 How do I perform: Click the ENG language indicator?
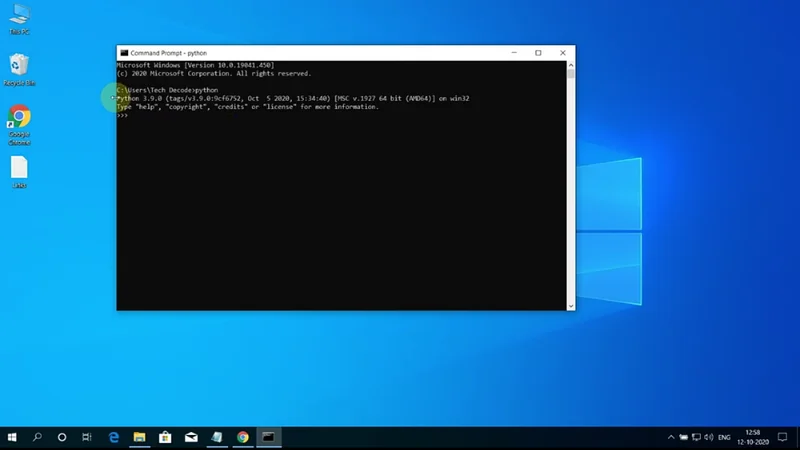pyautogui.click(x=724, y=437)
